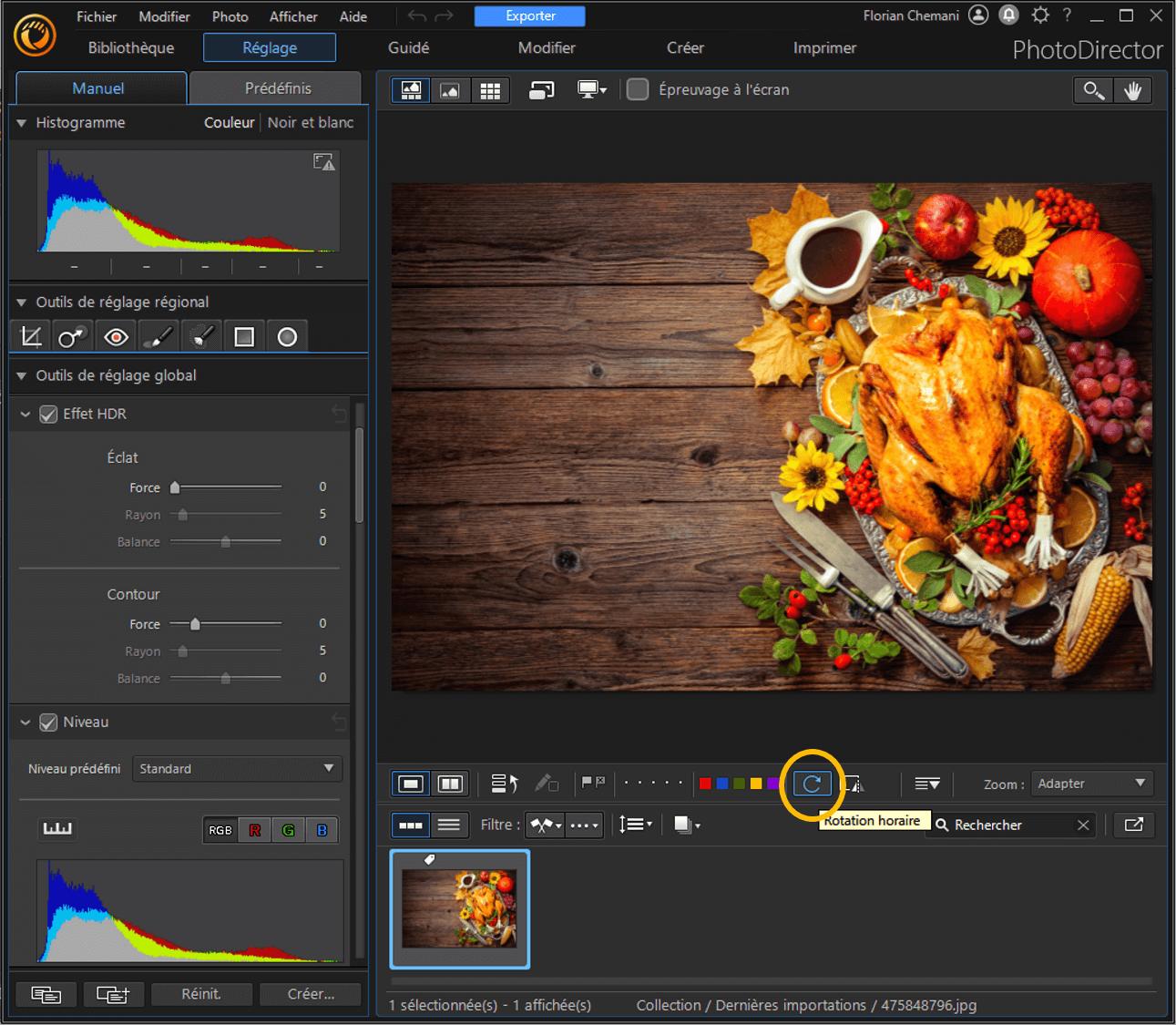The height and width of the screenshot is (1025, 1176).
Task: Click the Exporter button
Action: (530, 16)
